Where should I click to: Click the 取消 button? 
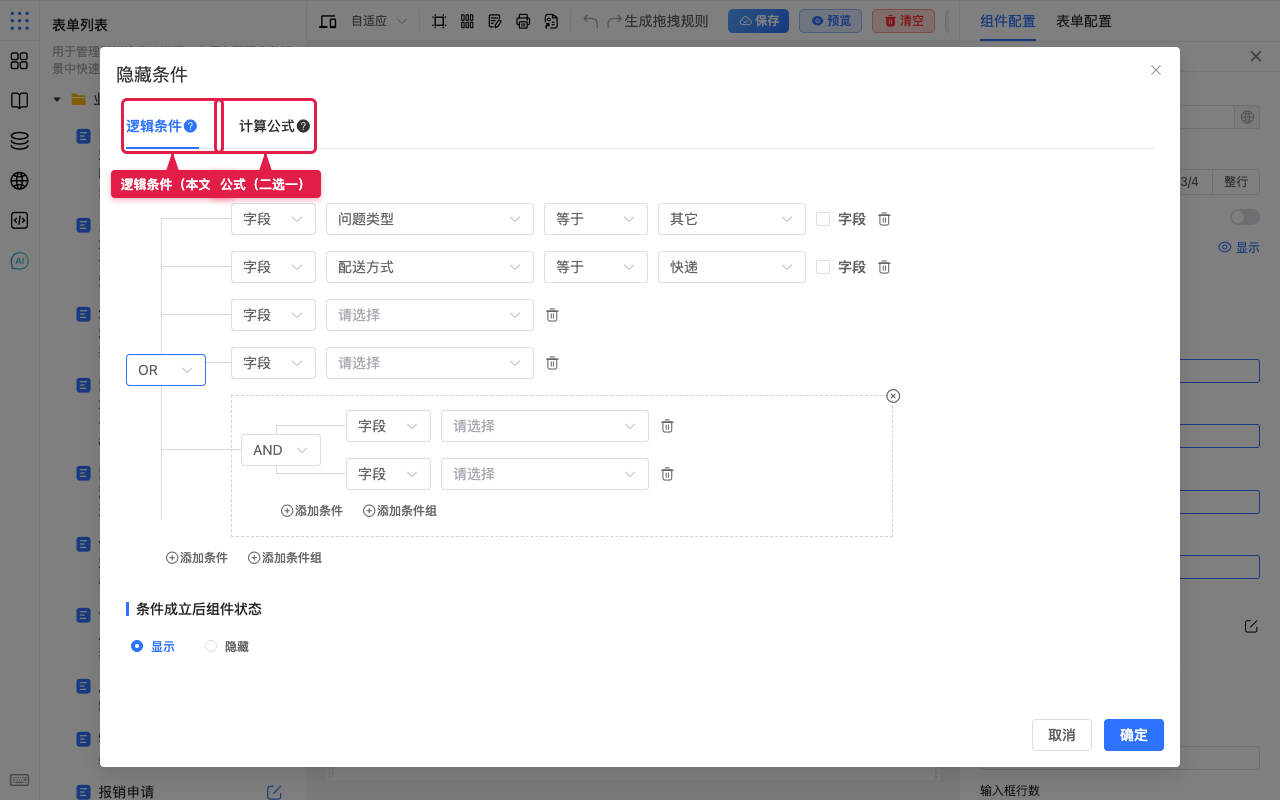point(1062,735)
